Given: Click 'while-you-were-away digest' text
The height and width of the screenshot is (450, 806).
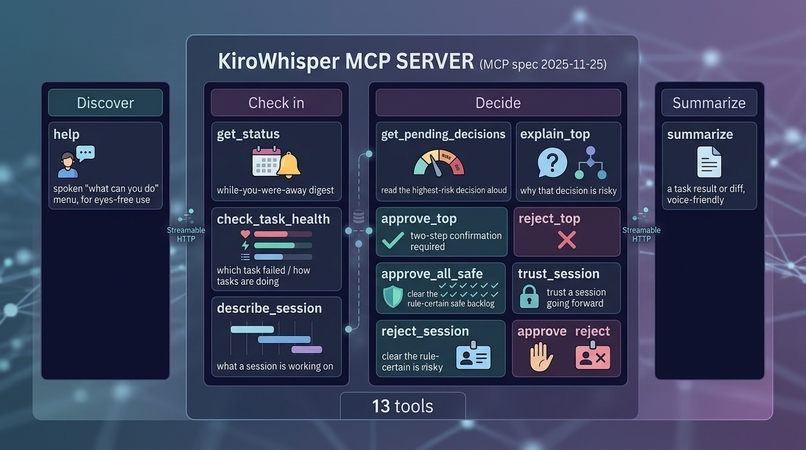Looking at the screenshot, I should 275,190.
